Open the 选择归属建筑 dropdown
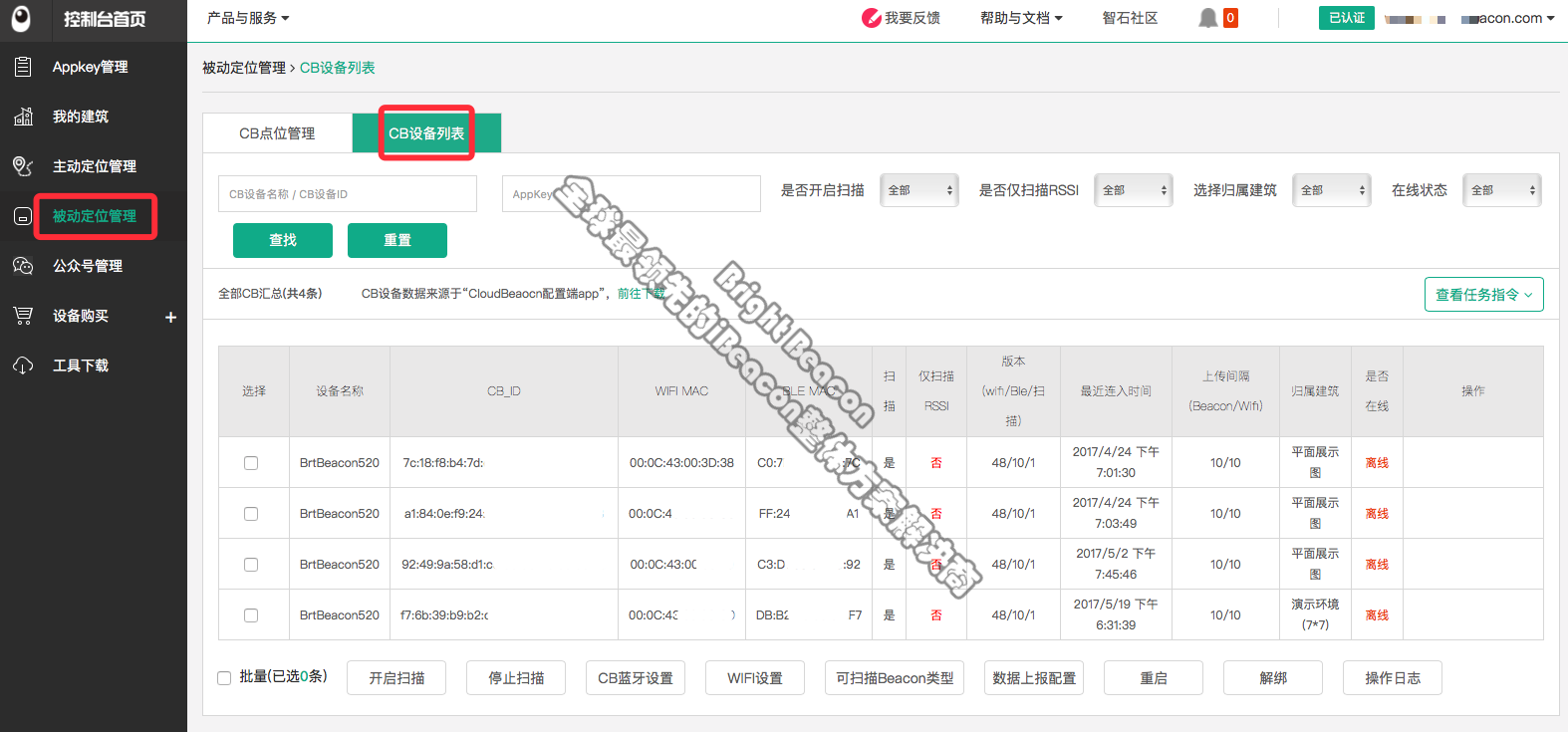This screenshot has height=732, width=1568. pyautogui.click(x=1332, y=190)
